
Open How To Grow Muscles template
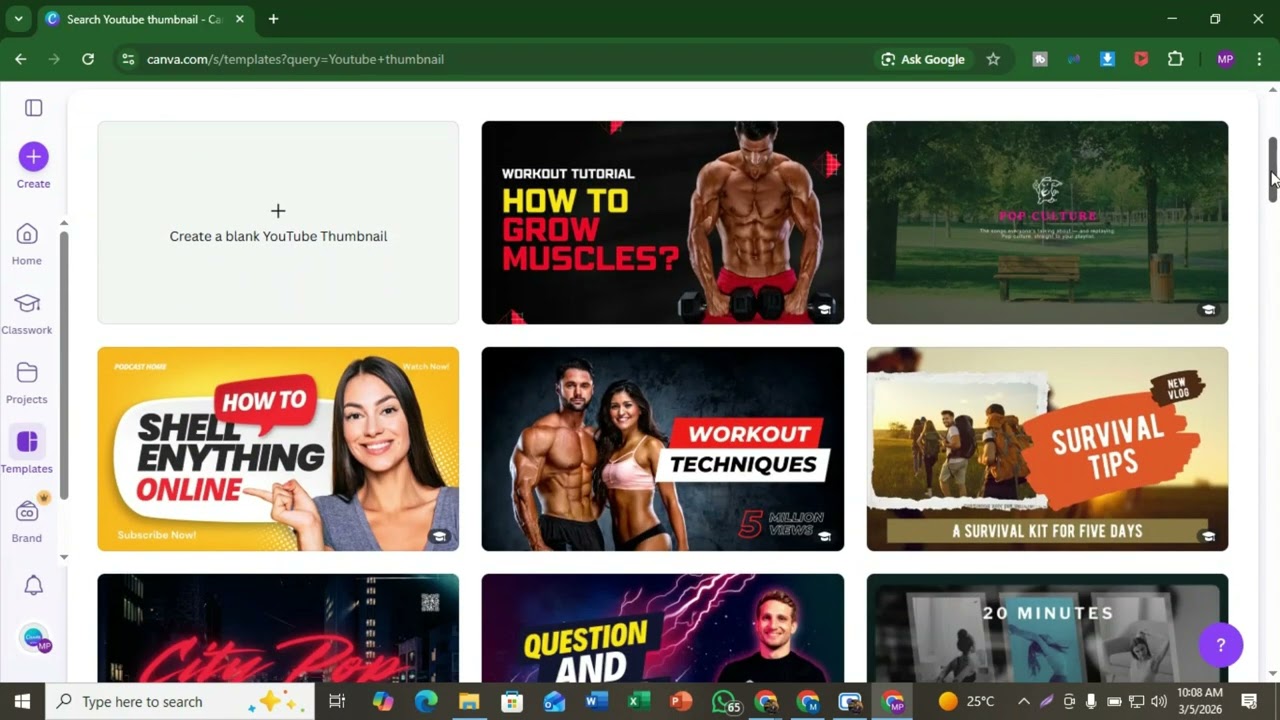(x=663, y=223)
